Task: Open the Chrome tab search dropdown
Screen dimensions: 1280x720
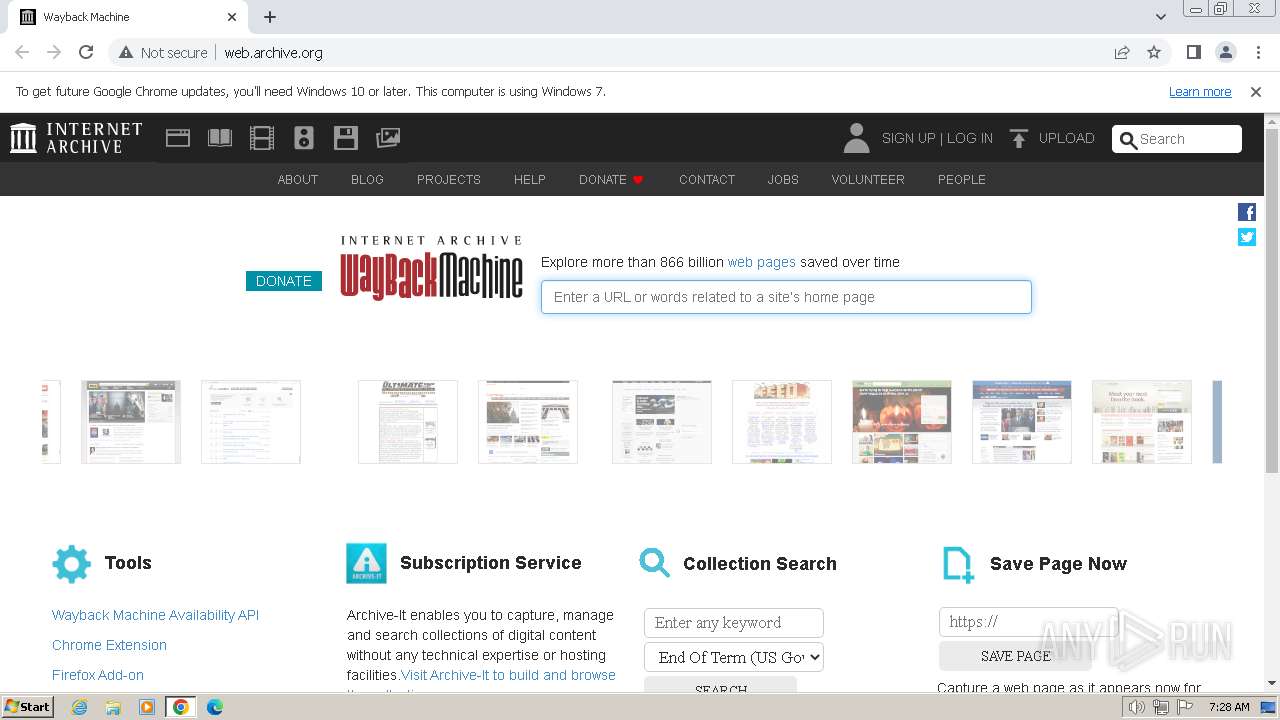Action: tap(1161, 17)
